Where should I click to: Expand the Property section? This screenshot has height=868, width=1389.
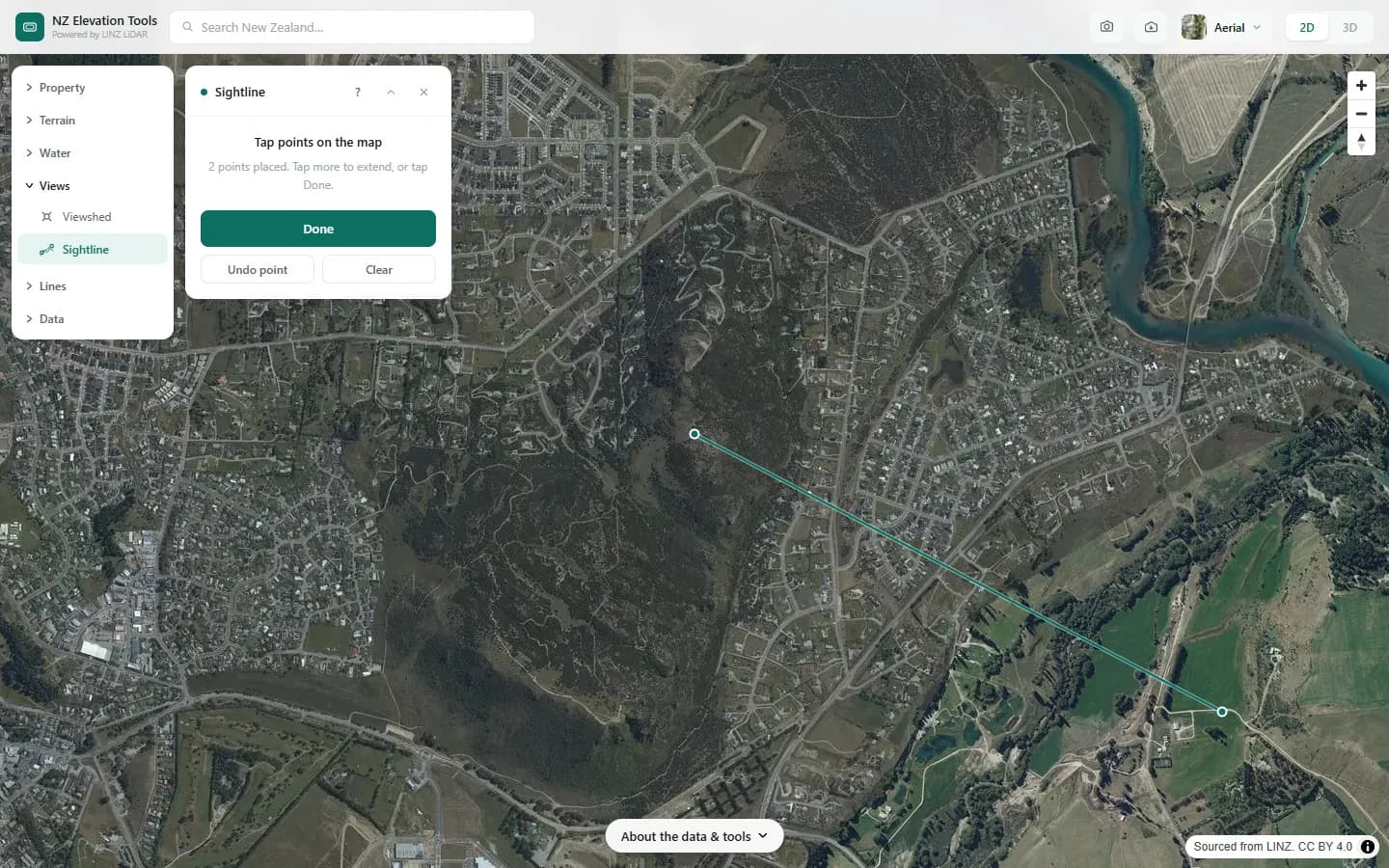[x=93, y=88]
